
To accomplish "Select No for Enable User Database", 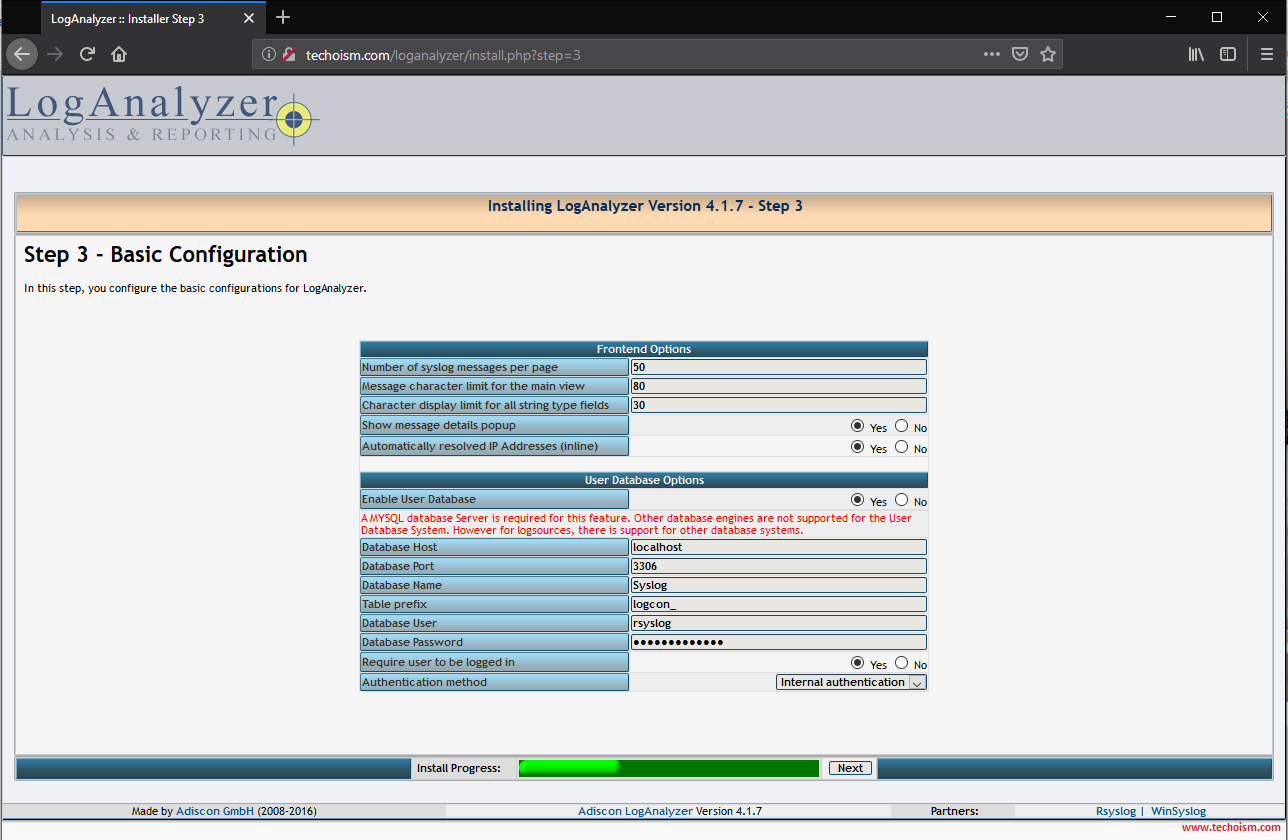I will (901, 499).
